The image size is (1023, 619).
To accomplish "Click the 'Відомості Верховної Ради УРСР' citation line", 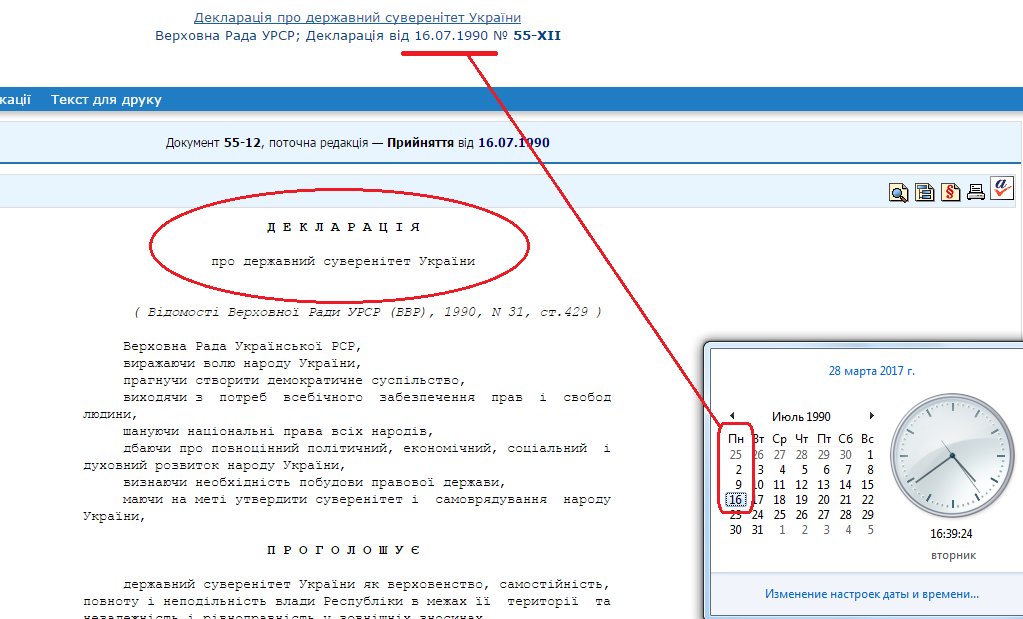I will pos(368,312).
